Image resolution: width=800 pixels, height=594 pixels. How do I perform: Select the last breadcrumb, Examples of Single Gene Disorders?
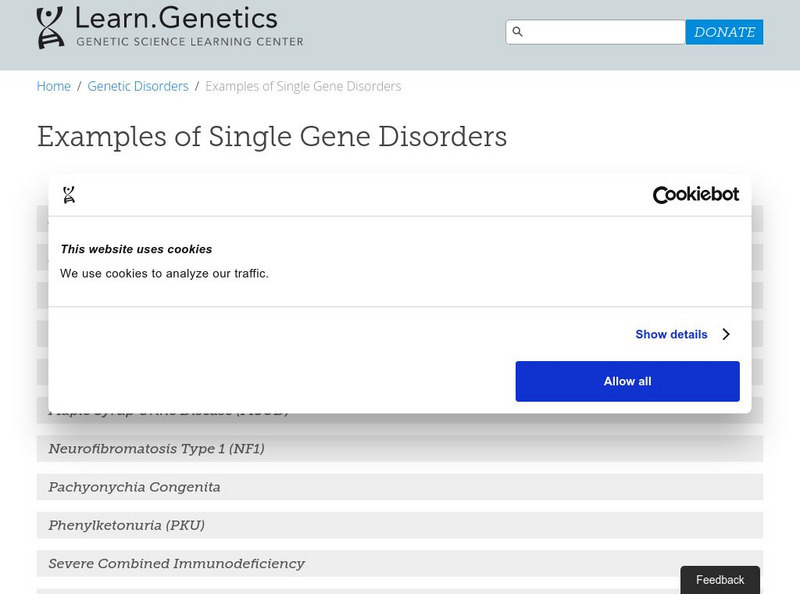(x=303, y=86)
